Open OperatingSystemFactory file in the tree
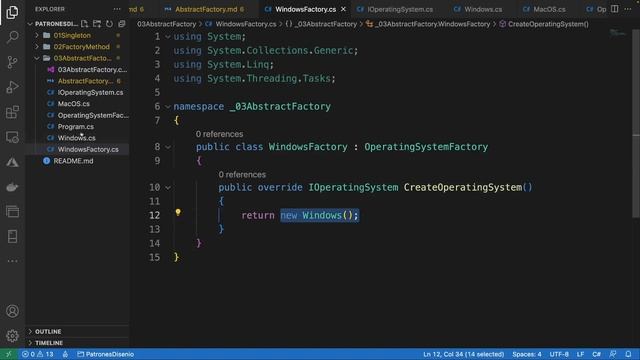 click(93, 115)
